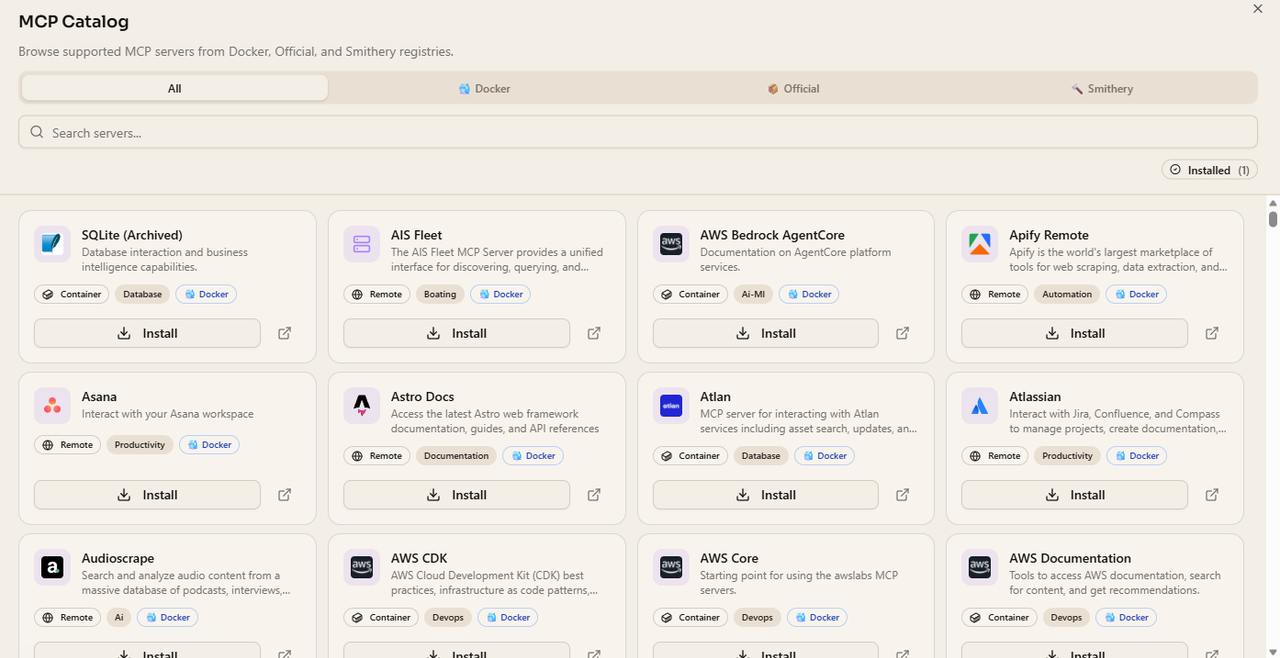Switch to the Docker registry tab
1280x658 pixels.
pyautogui.click(x=484, y=88)
